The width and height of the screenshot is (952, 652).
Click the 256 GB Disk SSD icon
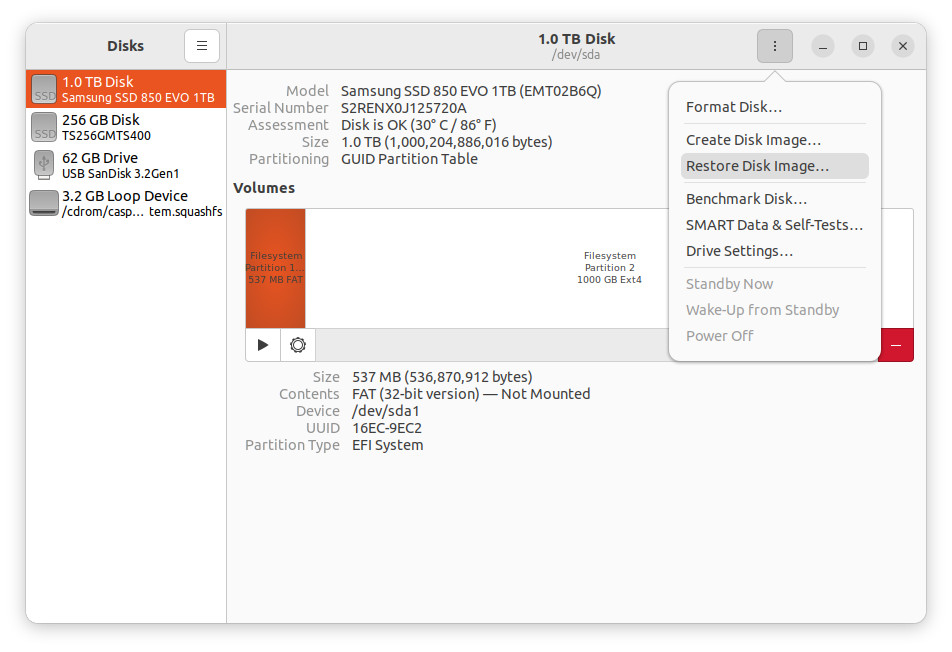click(44, 127)
